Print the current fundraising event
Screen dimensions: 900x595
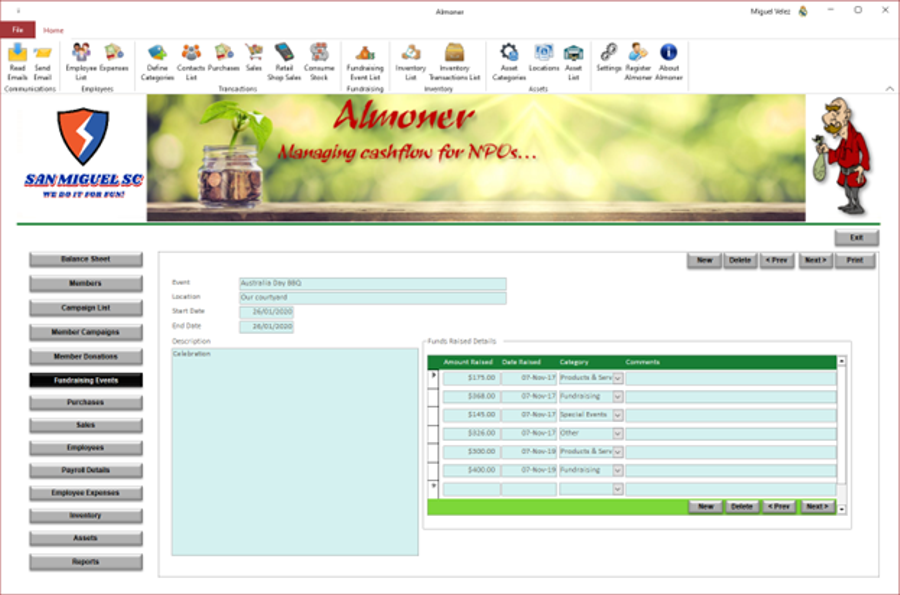tap(855, 260)
